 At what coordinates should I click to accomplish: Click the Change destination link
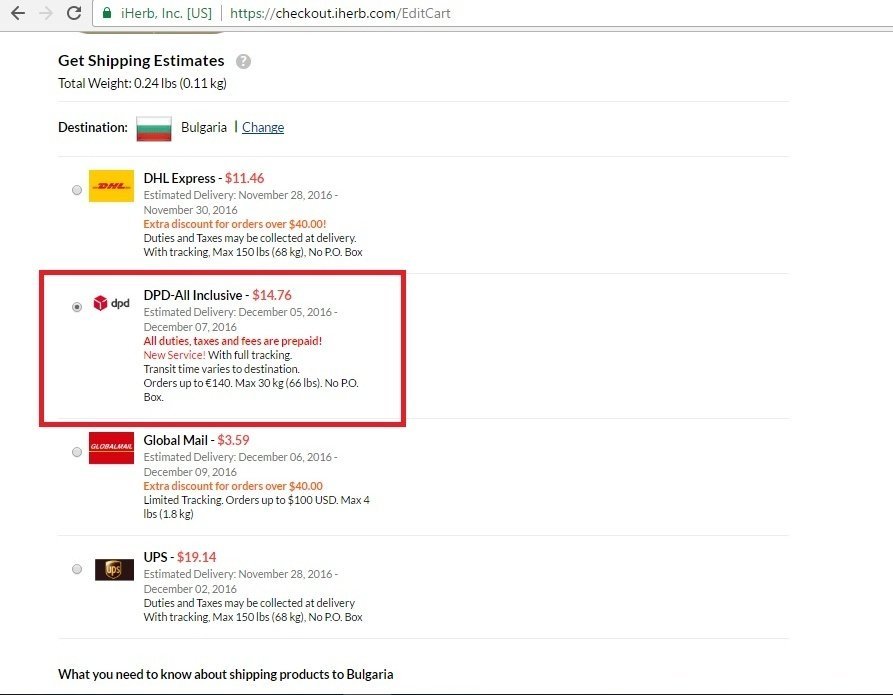click(263, 128)
